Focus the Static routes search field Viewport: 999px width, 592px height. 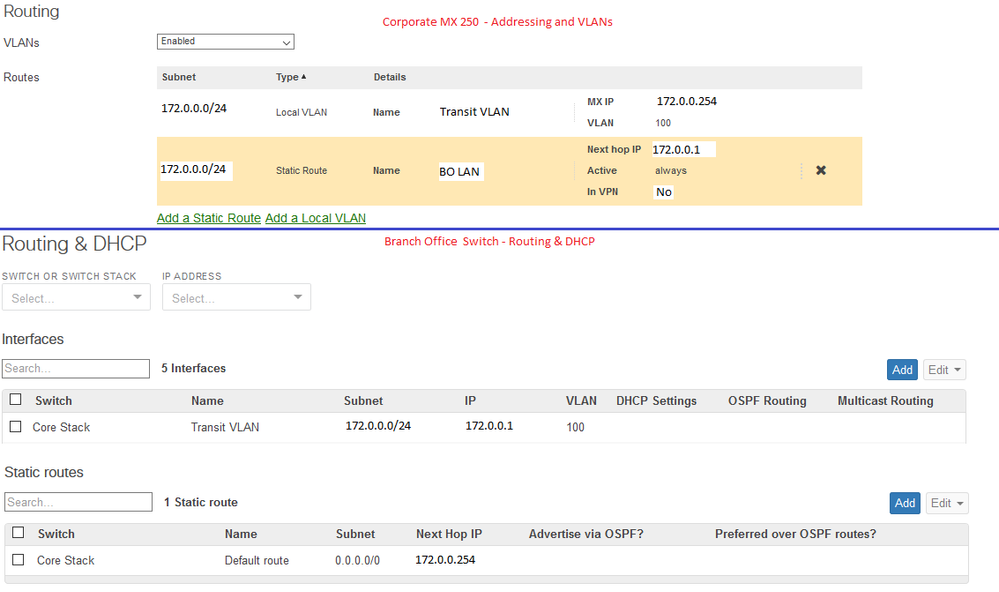(x=78, y=502)
